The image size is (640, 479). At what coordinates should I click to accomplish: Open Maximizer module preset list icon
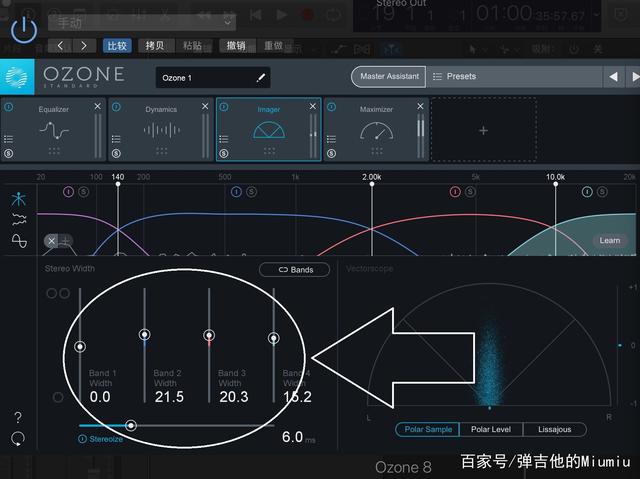331,139
